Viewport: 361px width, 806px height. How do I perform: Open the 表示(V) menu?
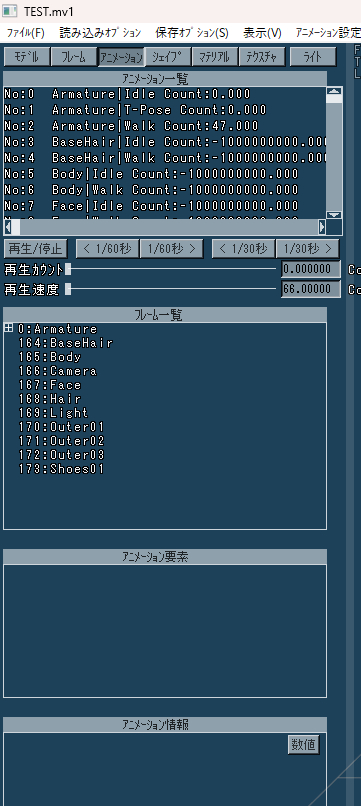coord(262,33)
